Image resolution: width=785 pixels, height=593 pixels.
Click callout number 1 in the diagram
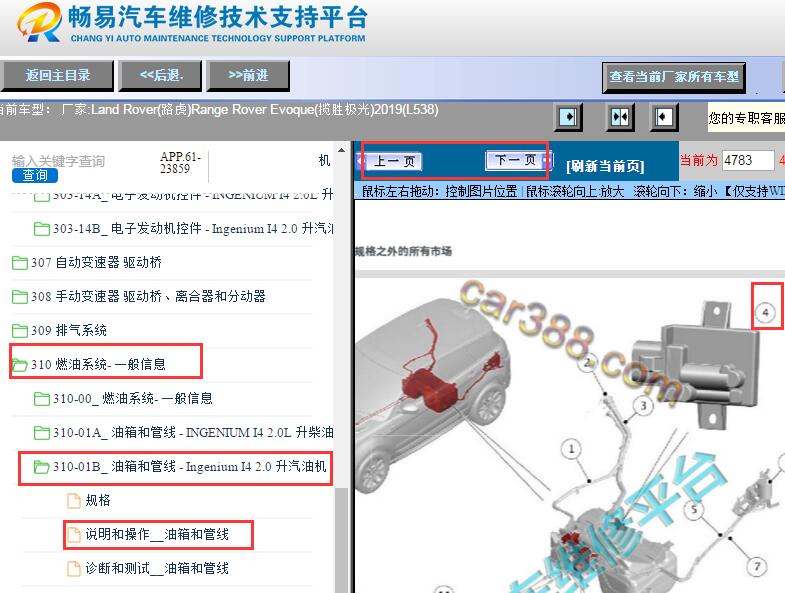(571, 449)
